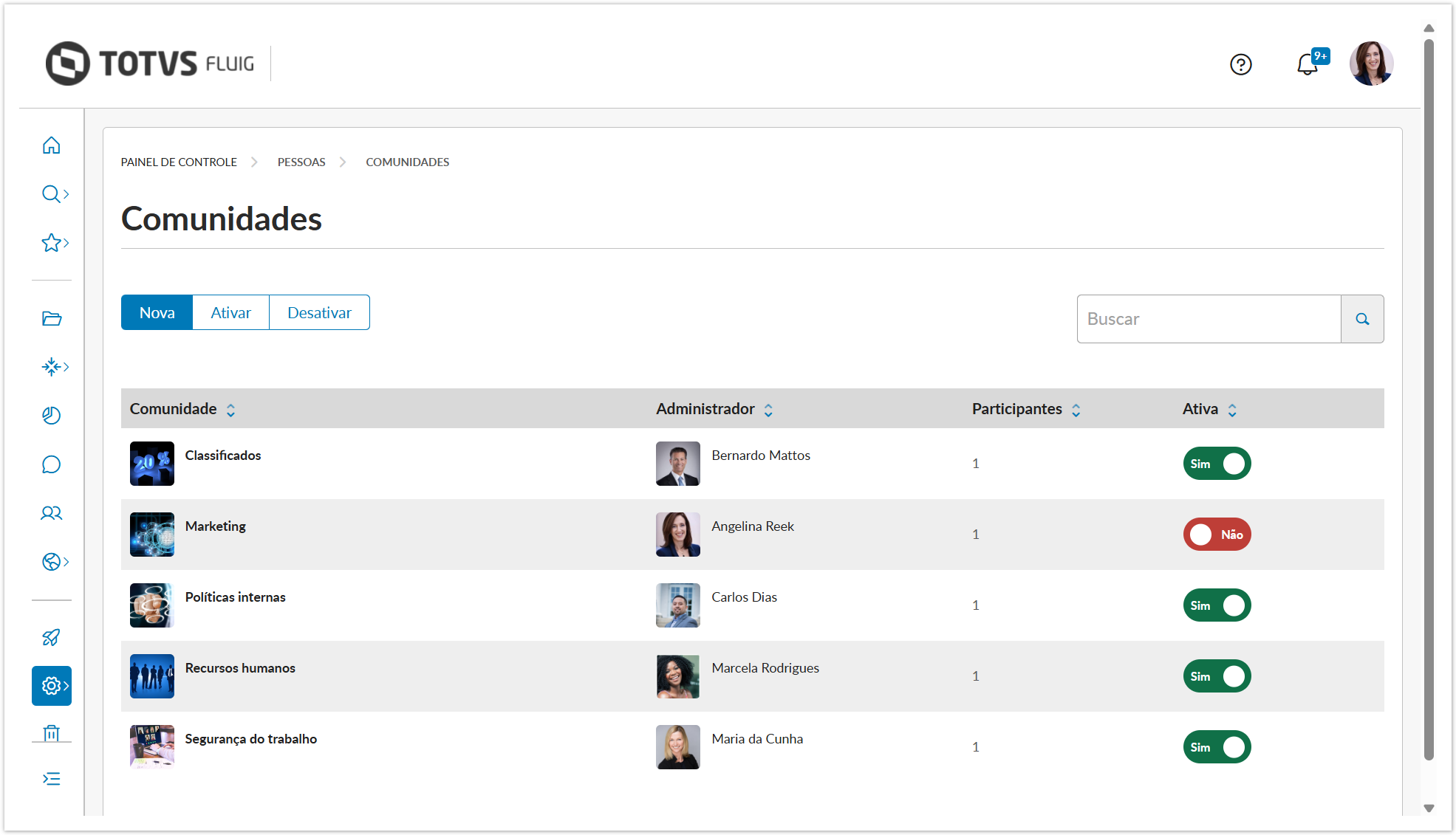Go to PAINEL DE CONTROLE breadcrumb
The height and width of the screenshot is (835, 1456).
[179, 162]
